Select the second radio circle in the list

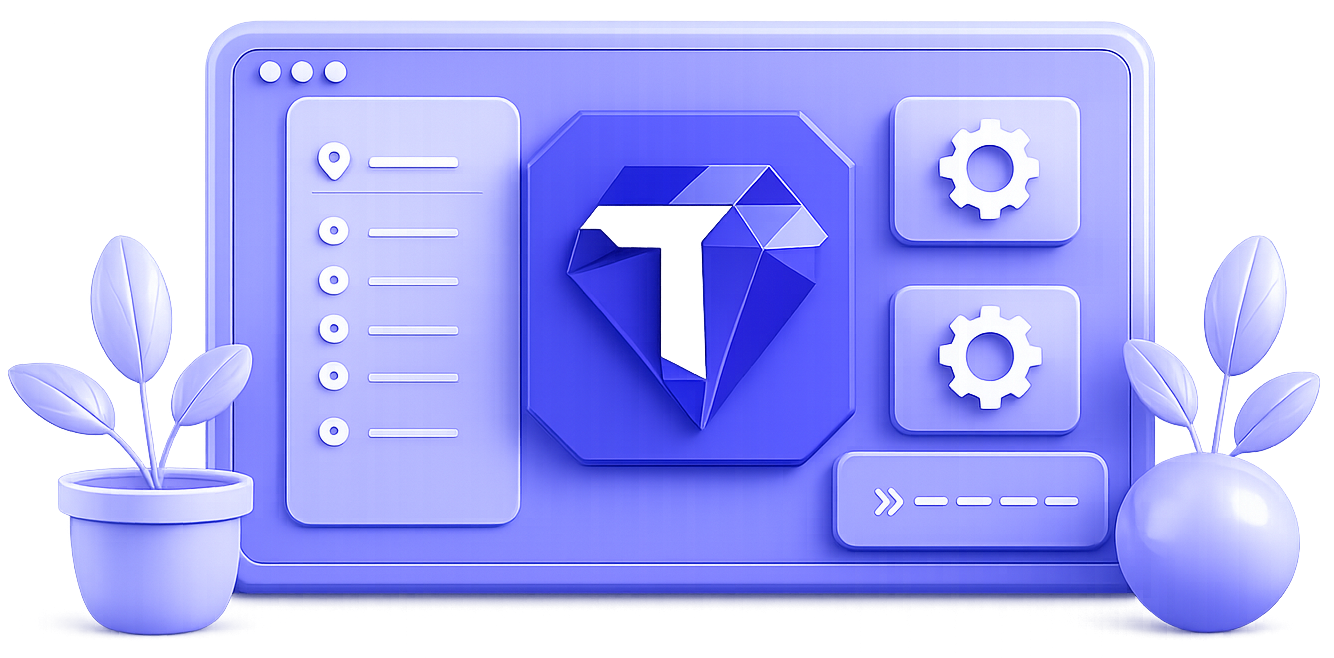pyautogui.click(x=333, y=280)
